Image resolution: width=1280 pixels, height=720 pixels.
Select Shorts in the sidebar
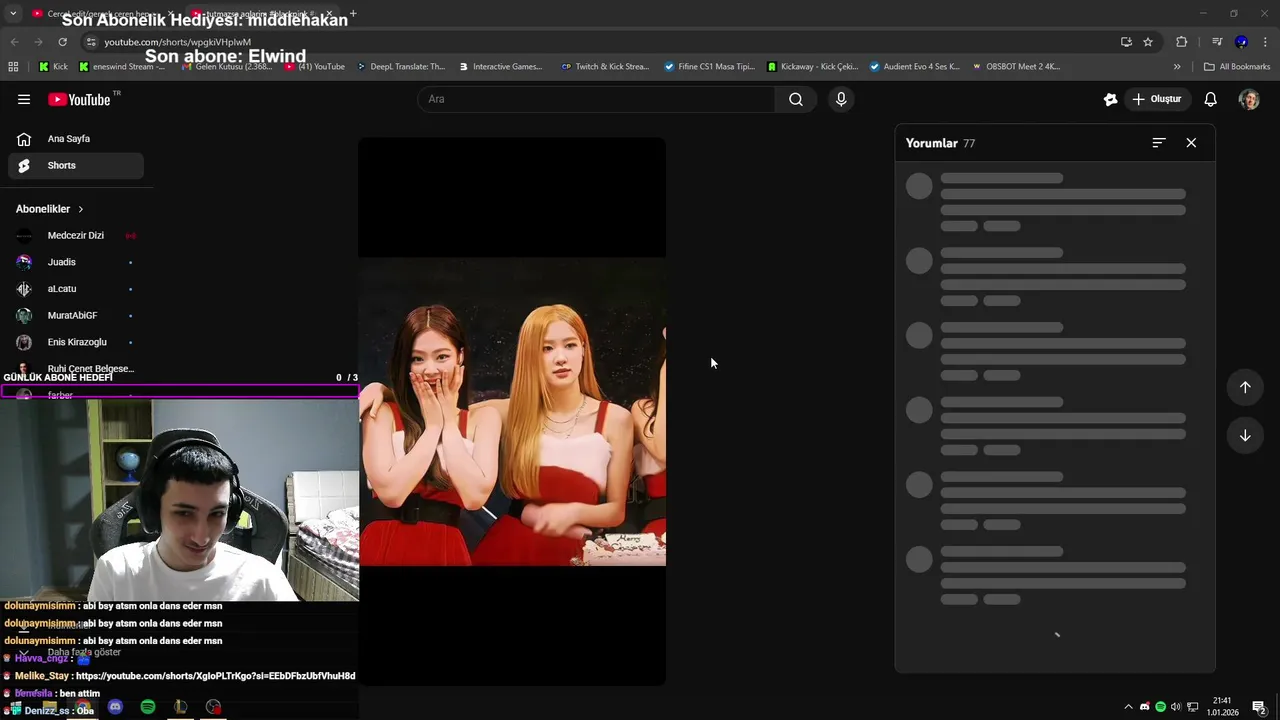tap(76, 165)
